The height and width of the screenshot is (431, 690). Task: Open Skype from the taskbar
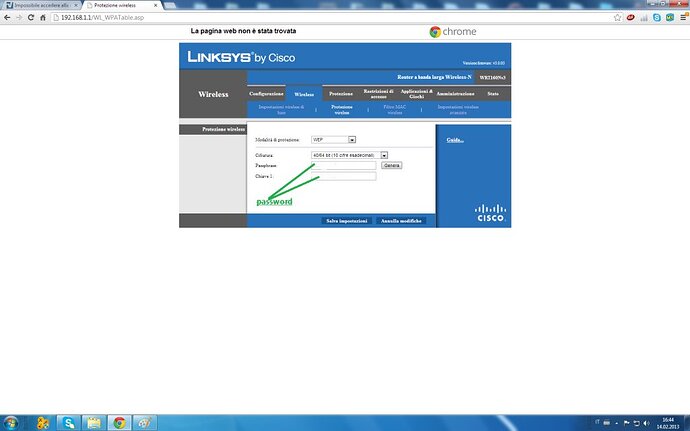pos(69,421)
